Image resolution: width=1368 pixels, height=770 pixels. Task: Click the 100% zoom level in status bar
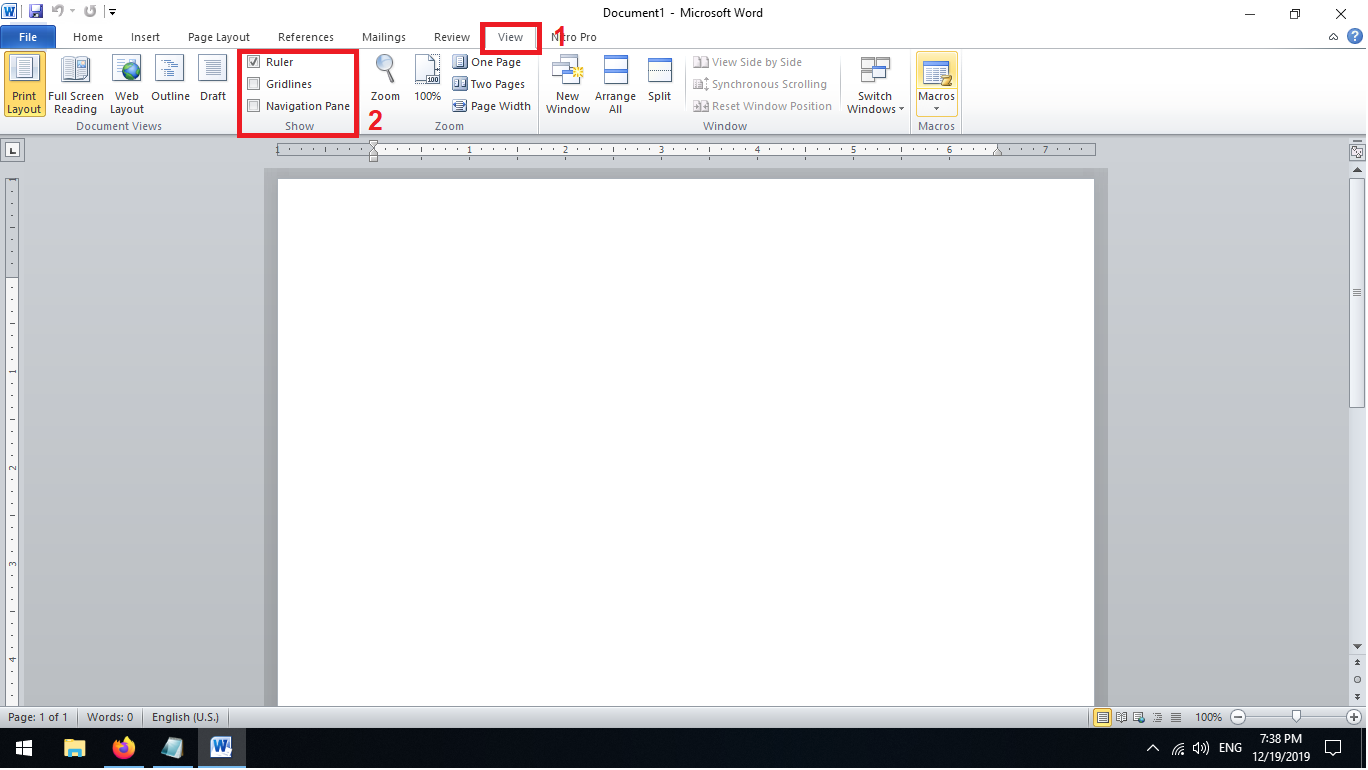1208,717
